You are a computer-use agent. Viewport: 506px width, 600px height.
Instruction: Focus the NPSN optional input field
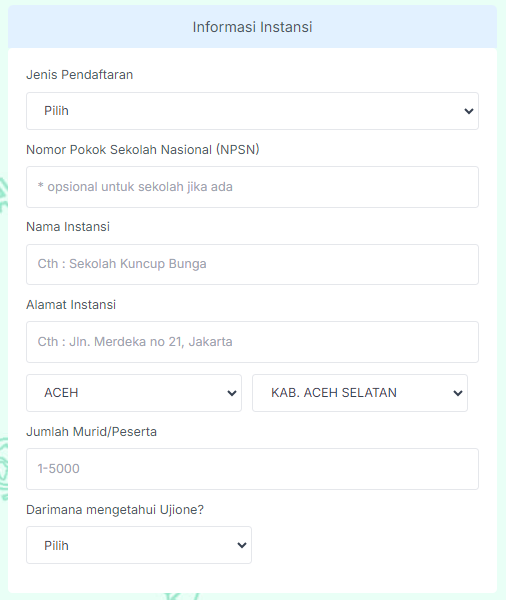pyautogui.click(x=252, y=187)
